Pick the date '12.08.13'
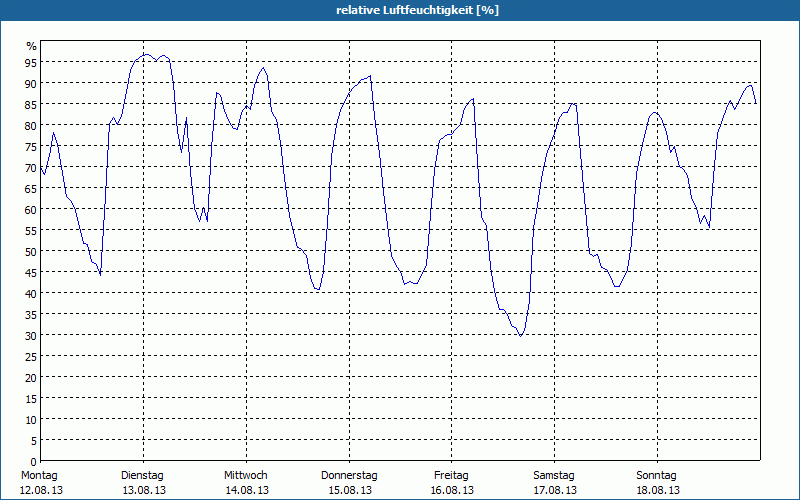Screen dimensions: 800x500 41,490
